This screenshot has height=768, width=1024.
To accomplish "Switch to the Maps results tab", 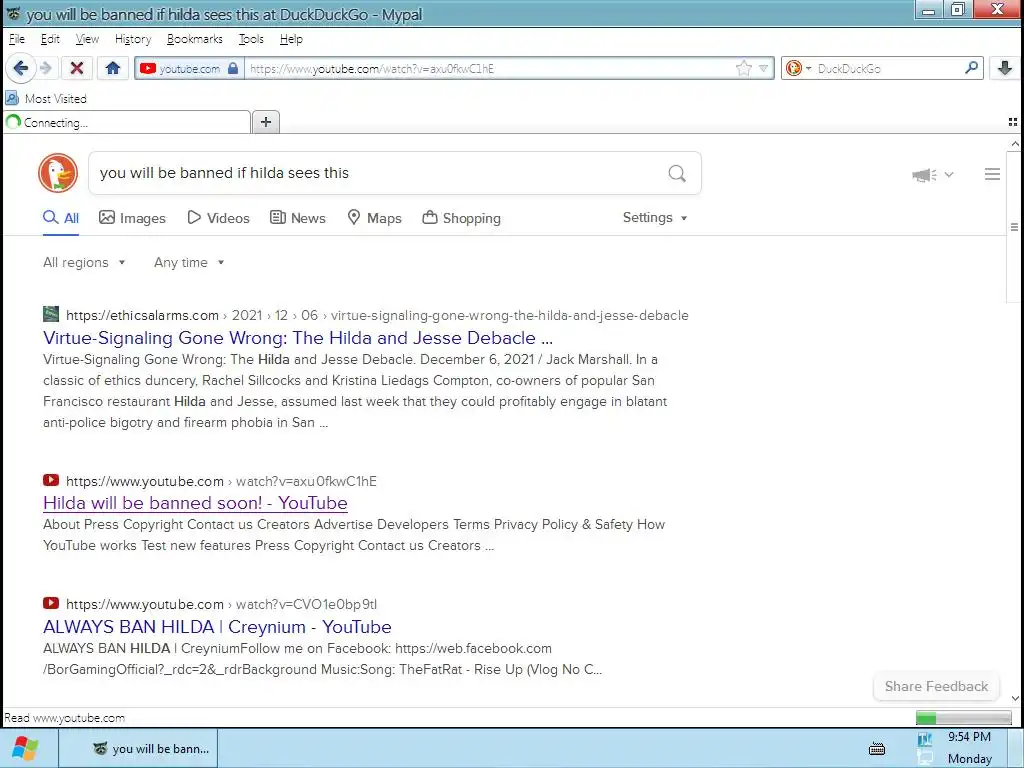I will point(374,218).
